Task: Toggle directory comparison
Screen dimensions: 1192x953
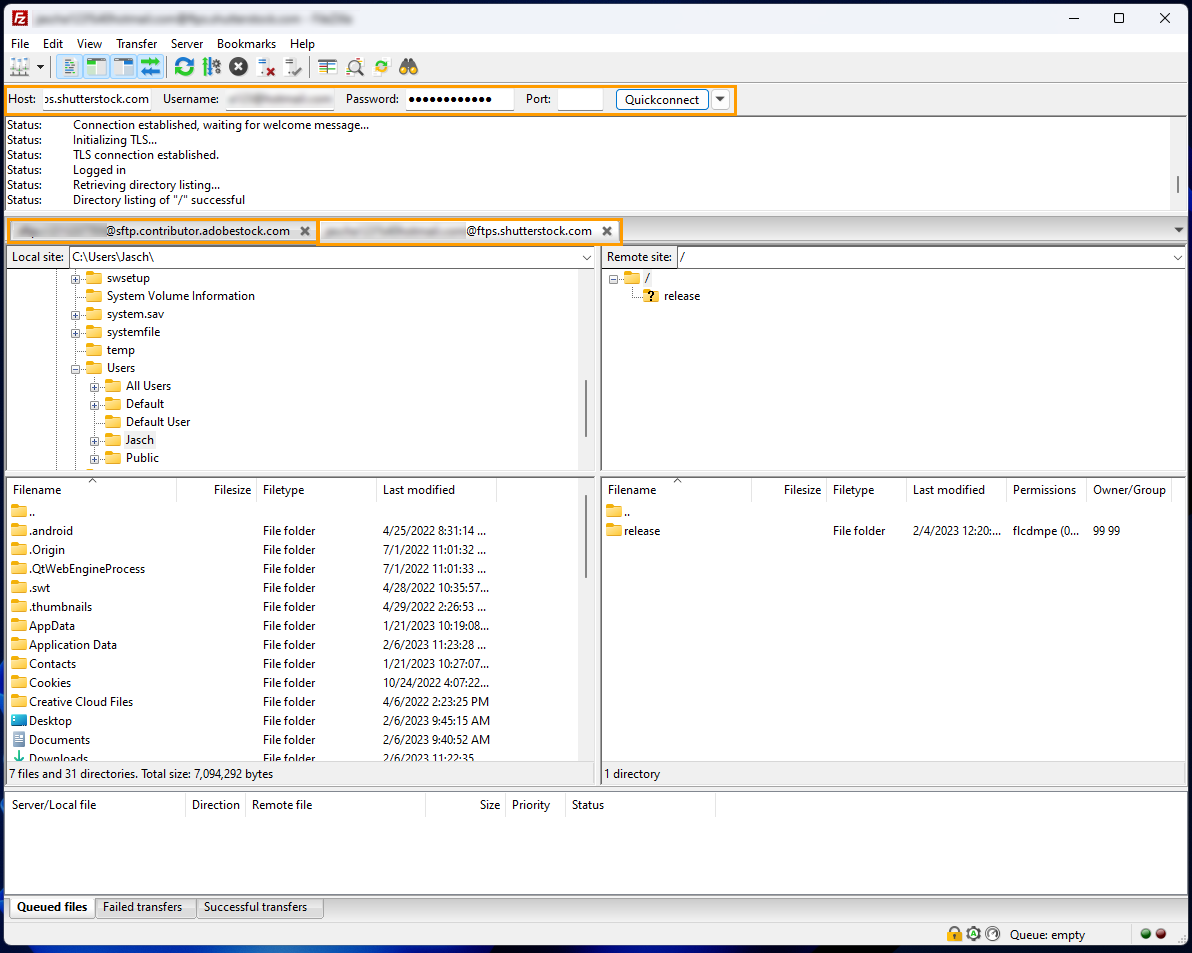Action: pyautogui.click(x=355, y=67)
